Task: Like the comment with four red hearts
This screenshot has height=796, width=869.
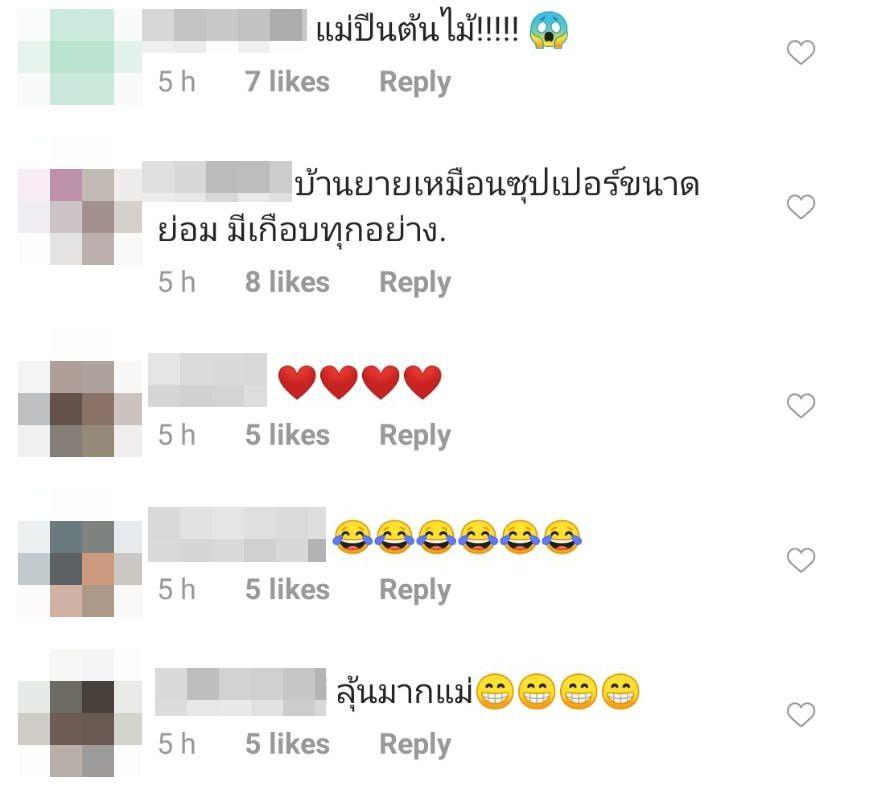Action: (x=801, y=406)
